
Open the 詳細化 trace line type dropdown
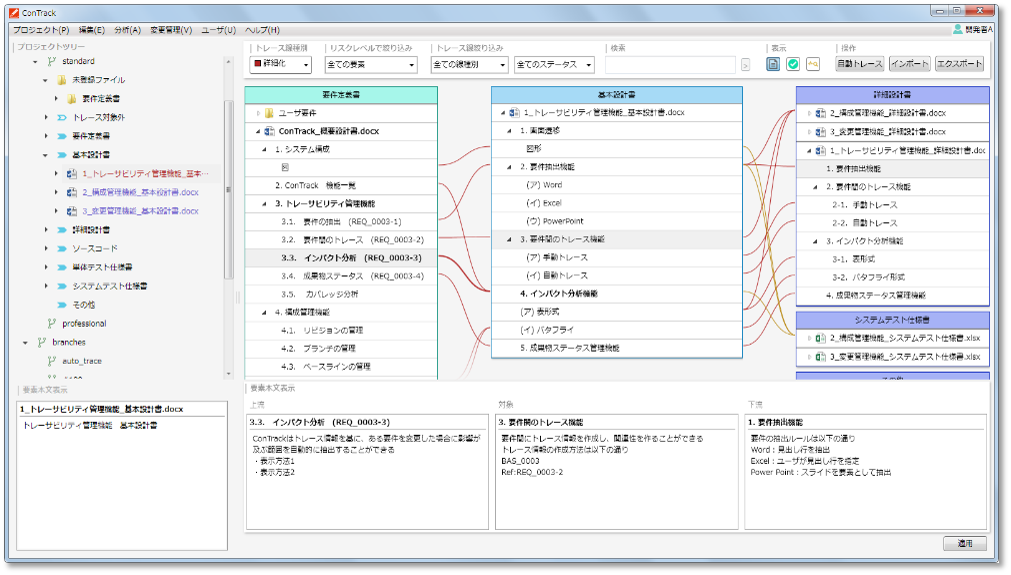281,64
